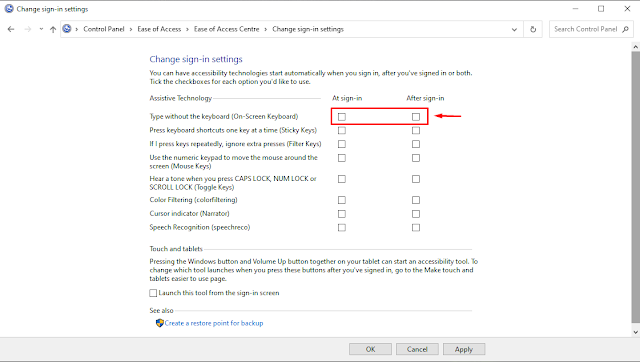Expand chevron after Ease of Access Centre breadcrumb

point(266,29)
